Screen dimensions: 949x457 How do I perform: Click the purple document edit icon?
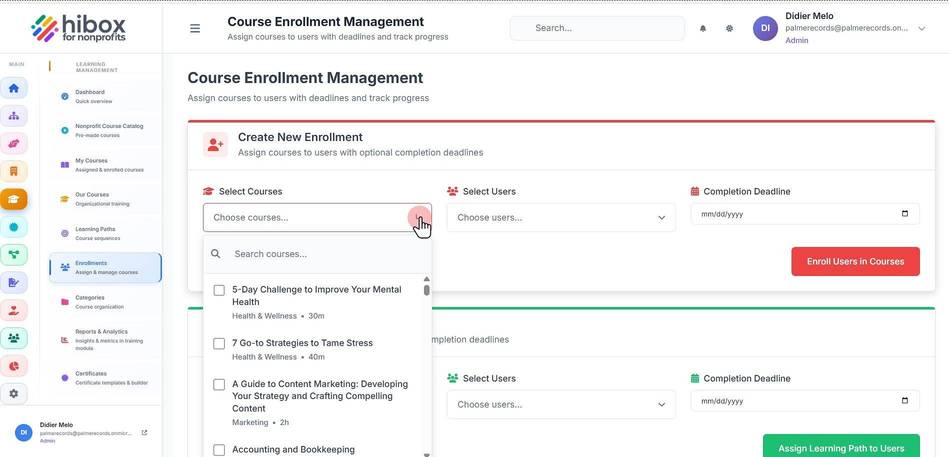(13, 283)
